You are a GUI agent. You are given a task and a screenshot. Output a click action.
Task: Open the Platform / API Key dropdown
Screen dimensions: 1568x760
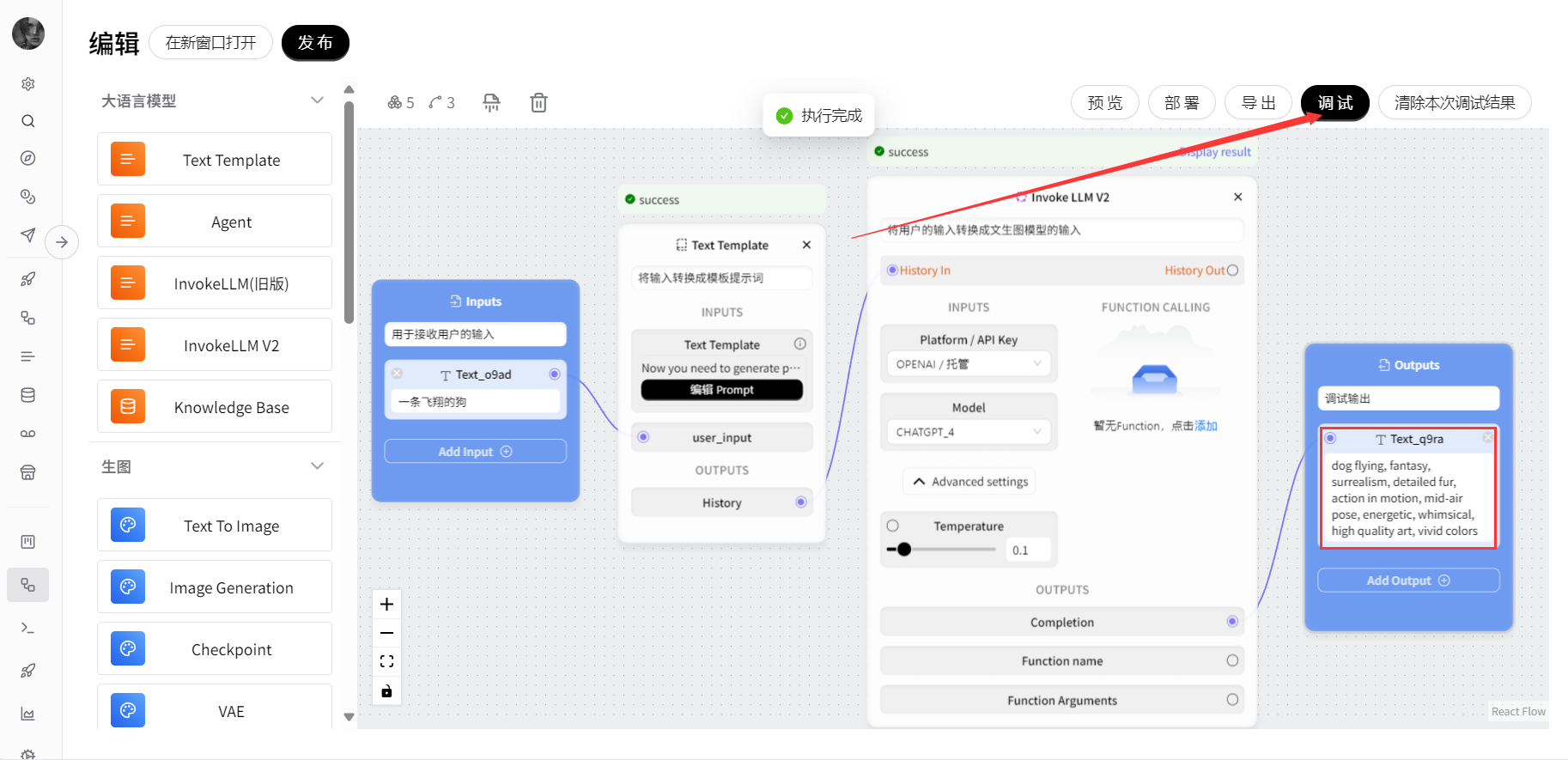(x=968, y=364)
